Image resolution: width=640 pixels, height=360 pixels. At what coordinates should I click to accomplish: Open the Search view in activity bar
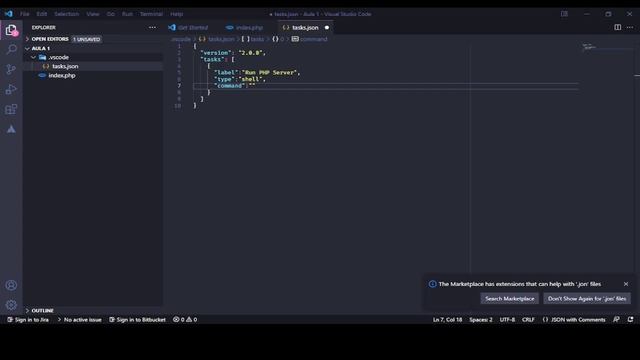coord(11,49)
